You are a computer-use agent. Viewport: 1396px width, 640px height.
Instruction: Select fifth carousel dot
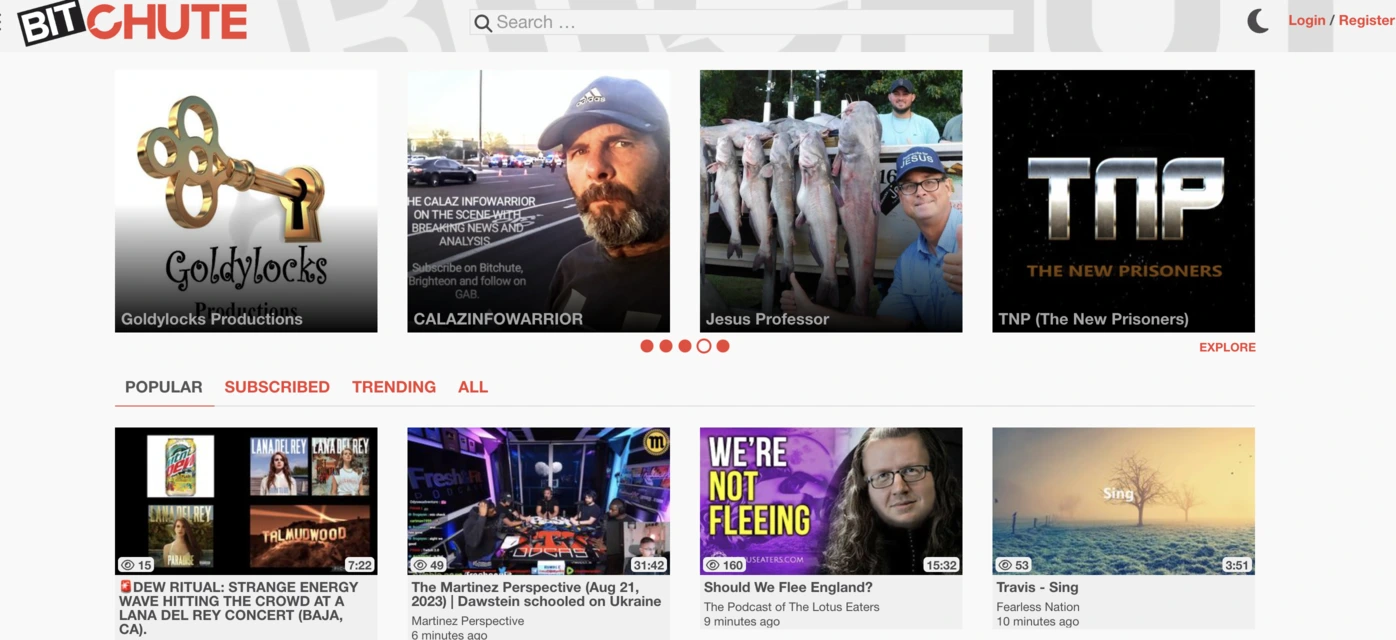pos(723,346)
